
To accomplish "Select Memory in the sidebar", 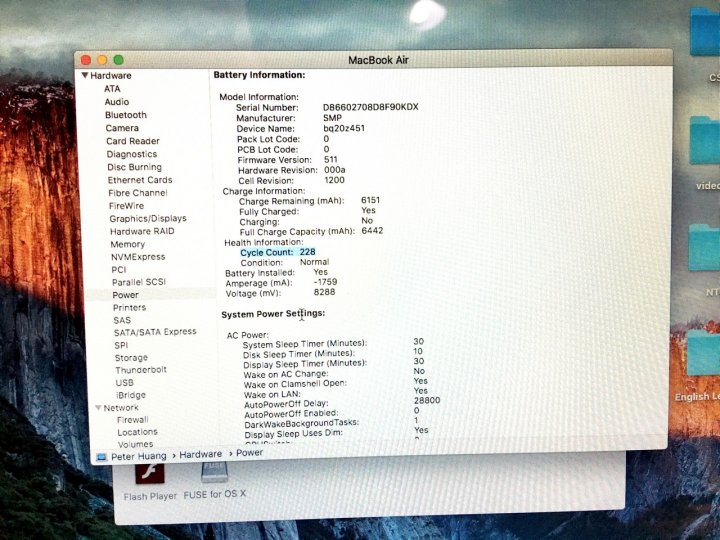I will (127, 244).
